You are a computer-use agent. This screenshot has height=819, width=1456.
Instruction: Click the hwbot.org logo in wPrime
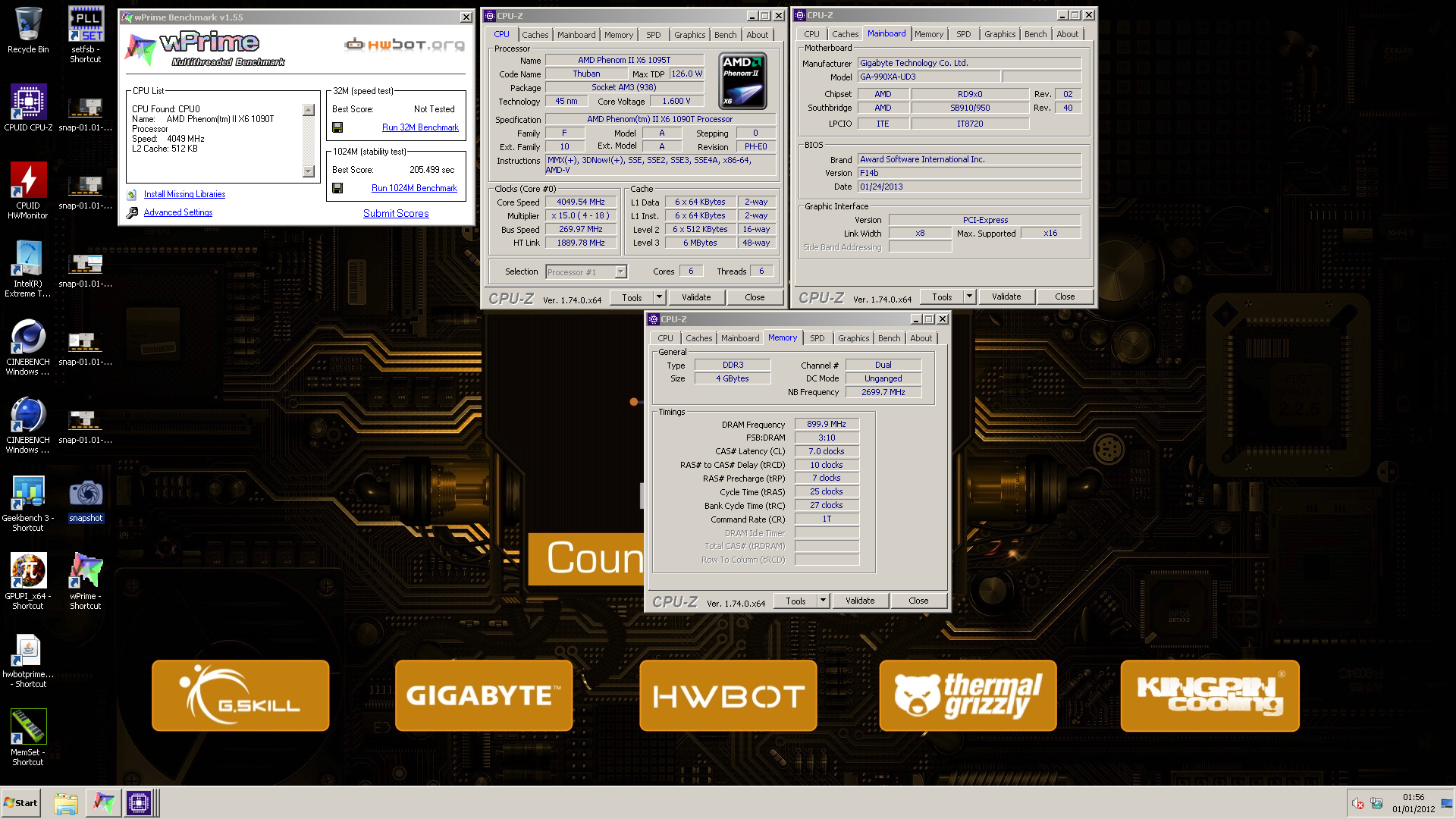point(404,44)
